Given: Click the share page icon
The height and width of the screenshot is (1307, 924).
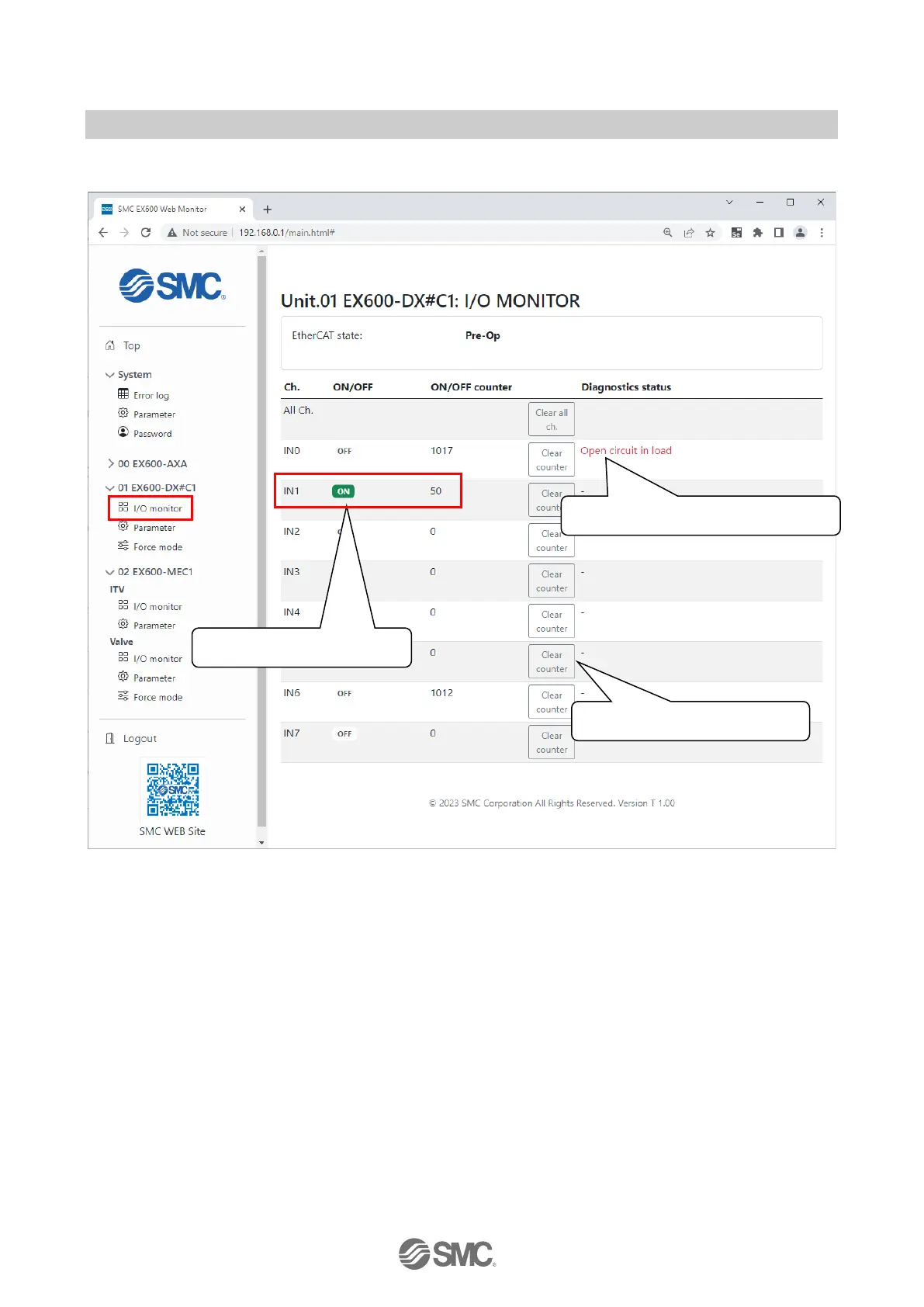Looking at the screenshot, I should pos(689,232).
